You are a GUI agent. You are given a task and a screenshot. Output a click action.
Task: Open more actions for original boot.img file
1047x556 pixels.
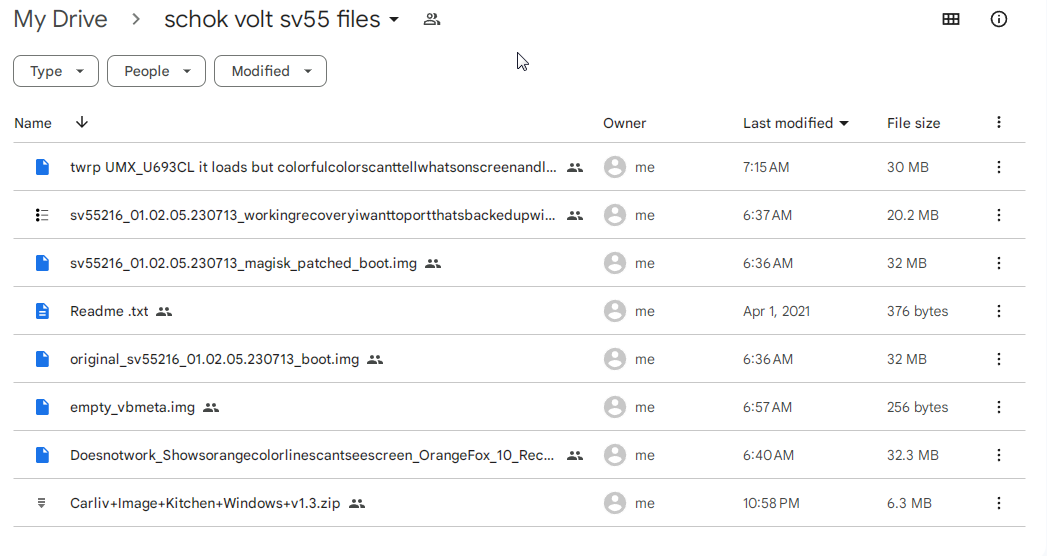coord(999,359)
